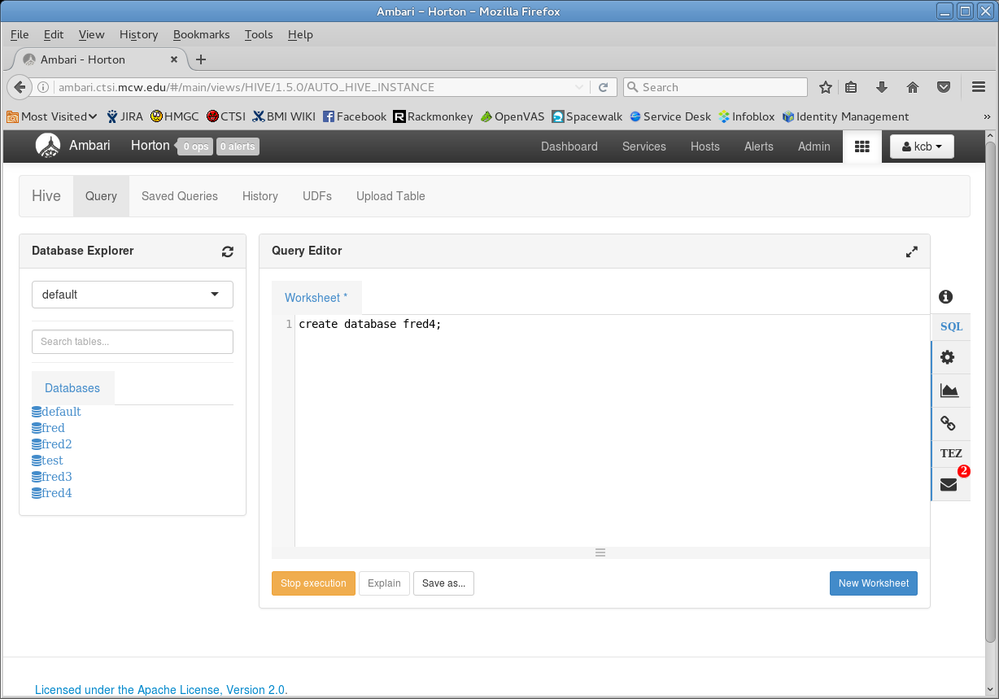Click the Firefox Search box
This screenshot has width=999, height=699.
(715, 87)
